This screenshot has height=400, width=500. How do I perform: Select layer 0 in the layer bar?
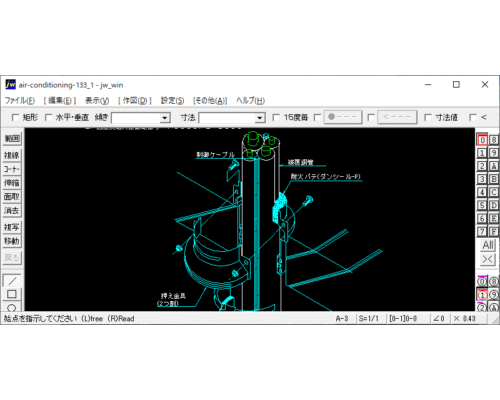(482, 140)
